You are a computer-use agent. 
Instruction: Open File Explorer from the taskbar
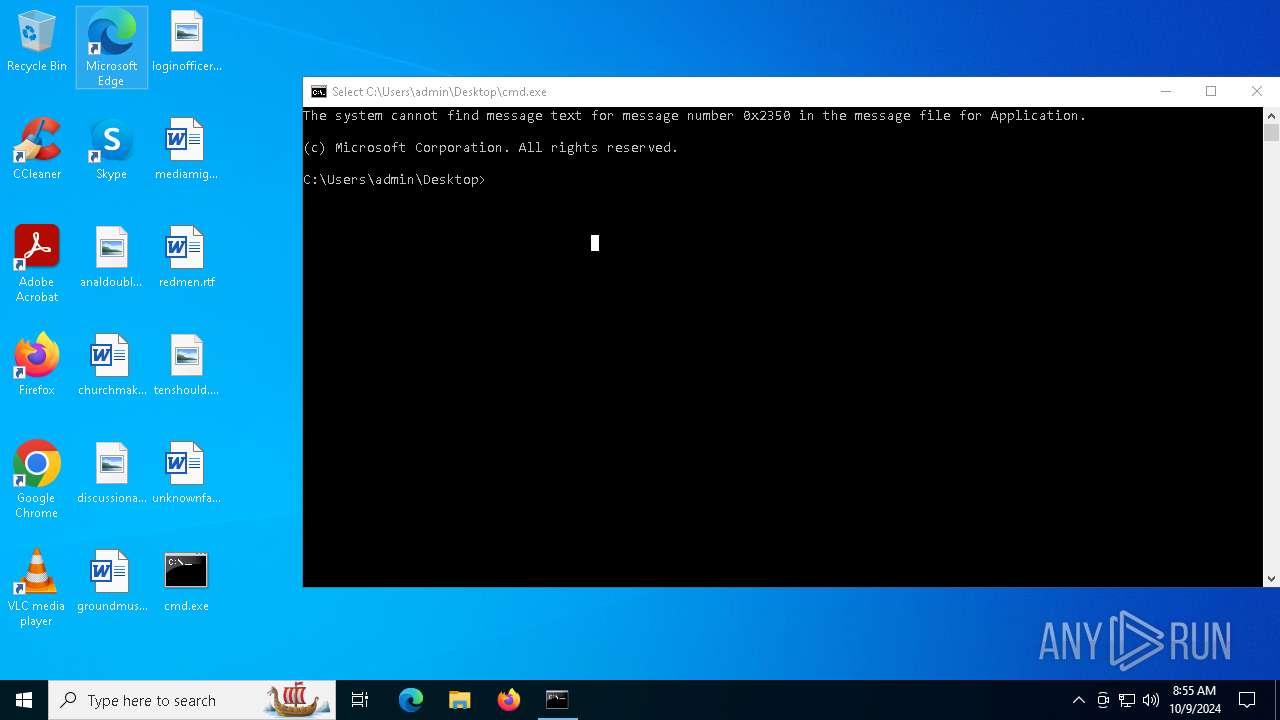coord(459,700)
